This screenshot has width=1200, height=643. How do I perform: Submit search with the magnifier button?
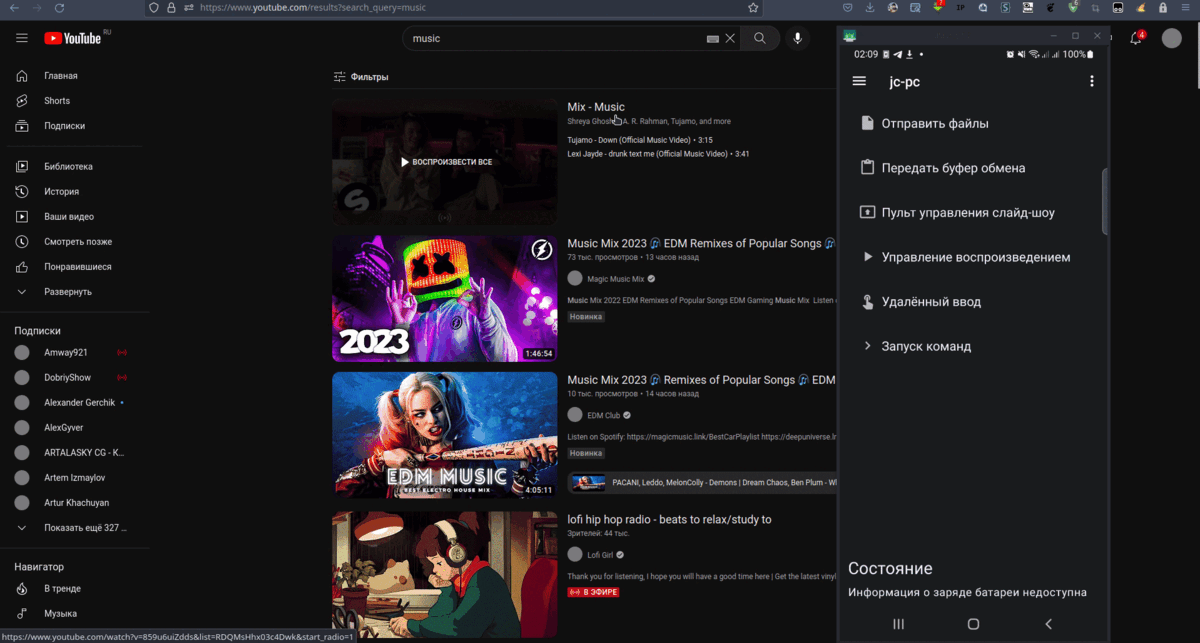pos(760,38)
